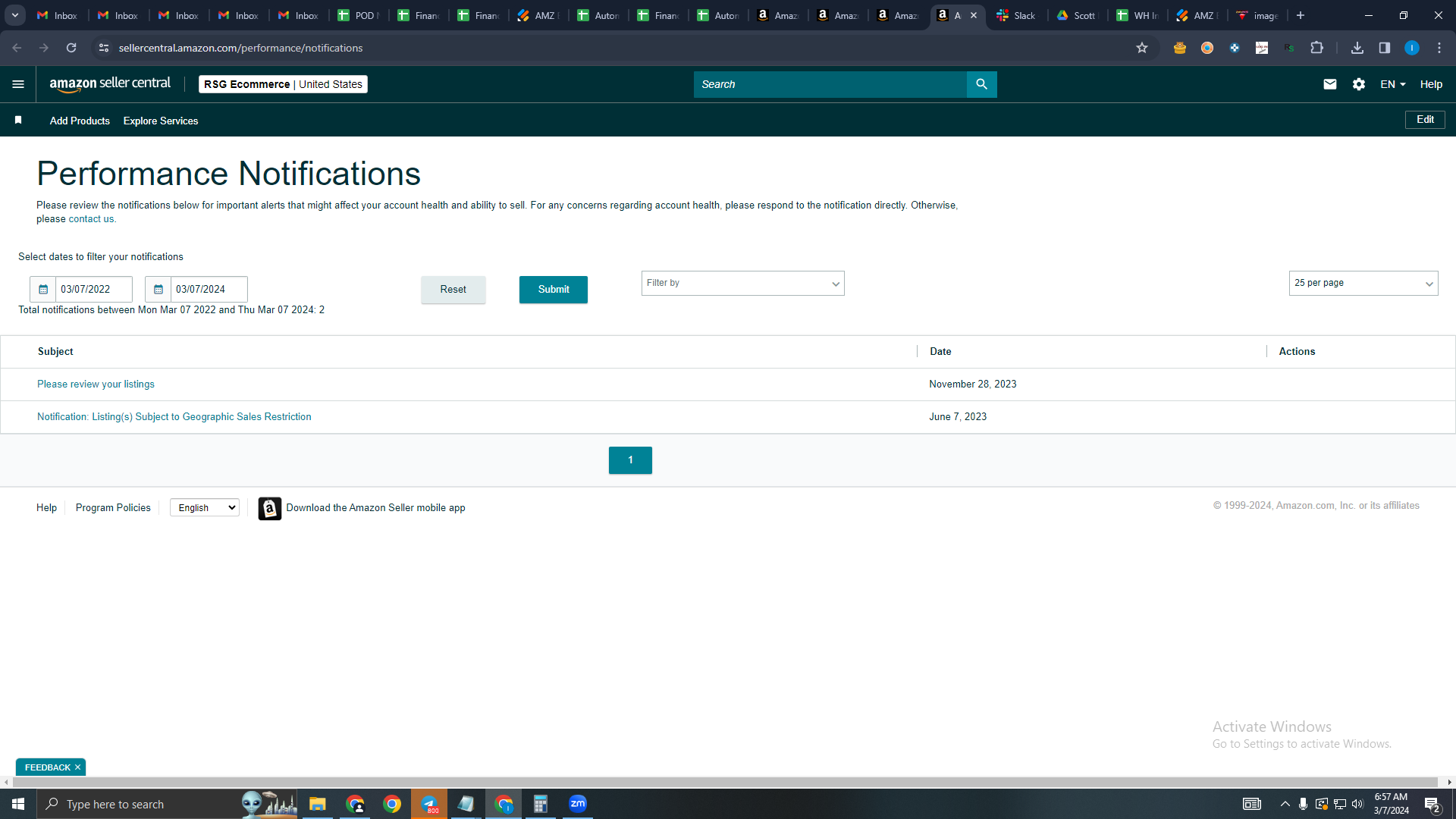The width and height of the screenshot is (1456, 819).
Task: Bookmark this page with star icon
Action: (x=1141, y=48)
